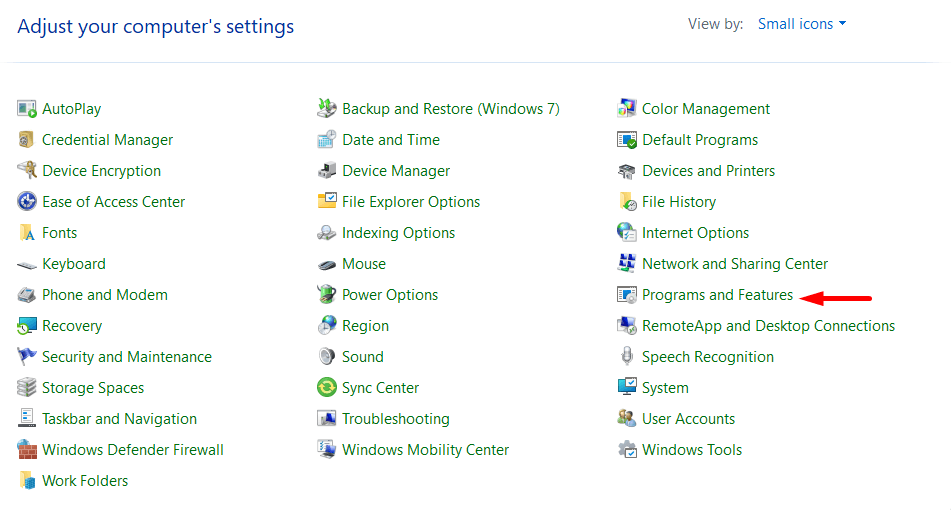Click the Backup and Restore icon
This screenshot has height=510, width=951.
[327, 109]
